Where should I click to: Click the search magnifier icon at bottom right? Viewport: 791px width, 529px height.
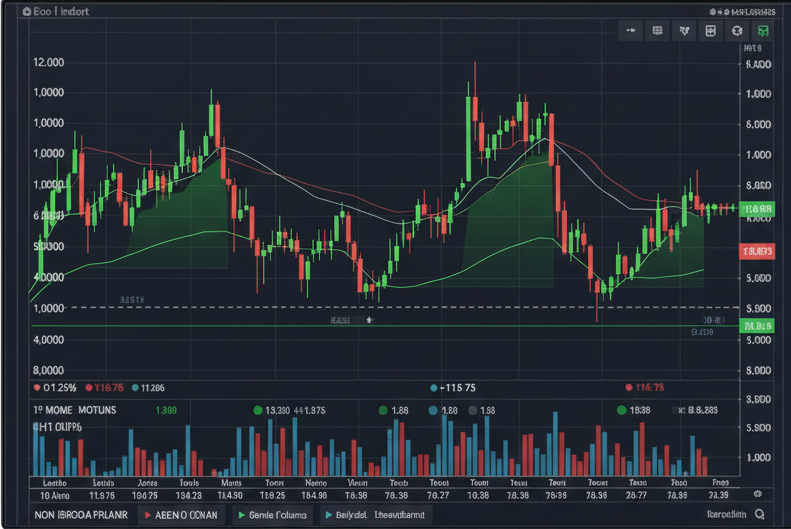click(761, 515)
